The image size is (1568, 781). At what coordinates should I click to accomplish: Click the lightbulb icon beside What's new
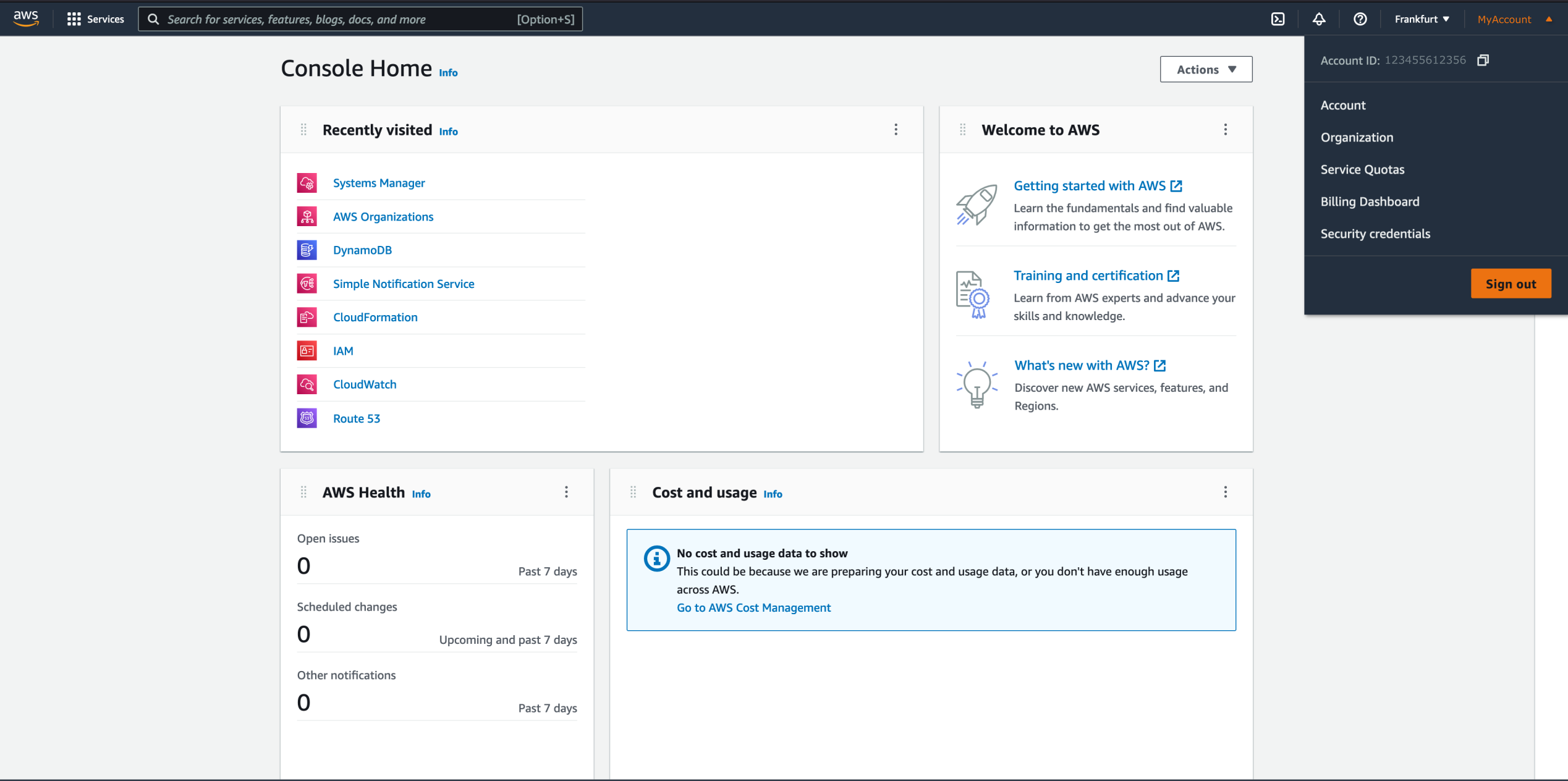[x=977, y=384]
